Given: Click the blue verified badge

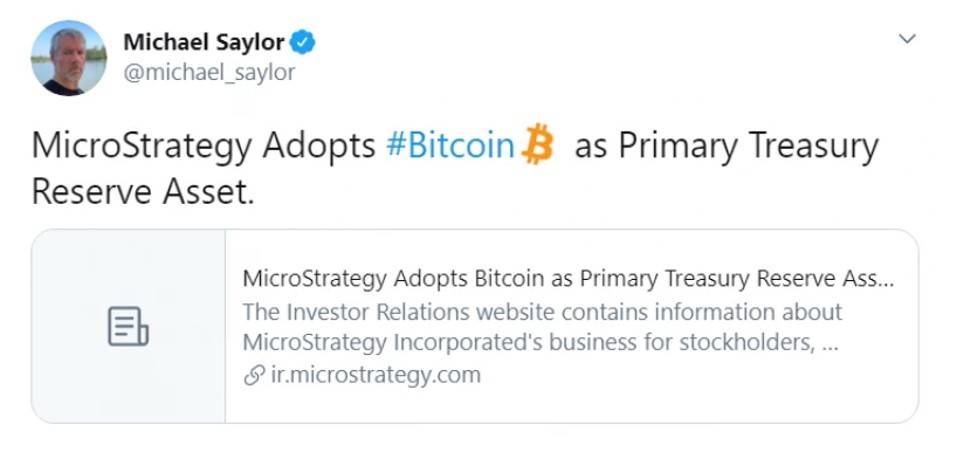Looking at the screenshot, I should 303,43.
